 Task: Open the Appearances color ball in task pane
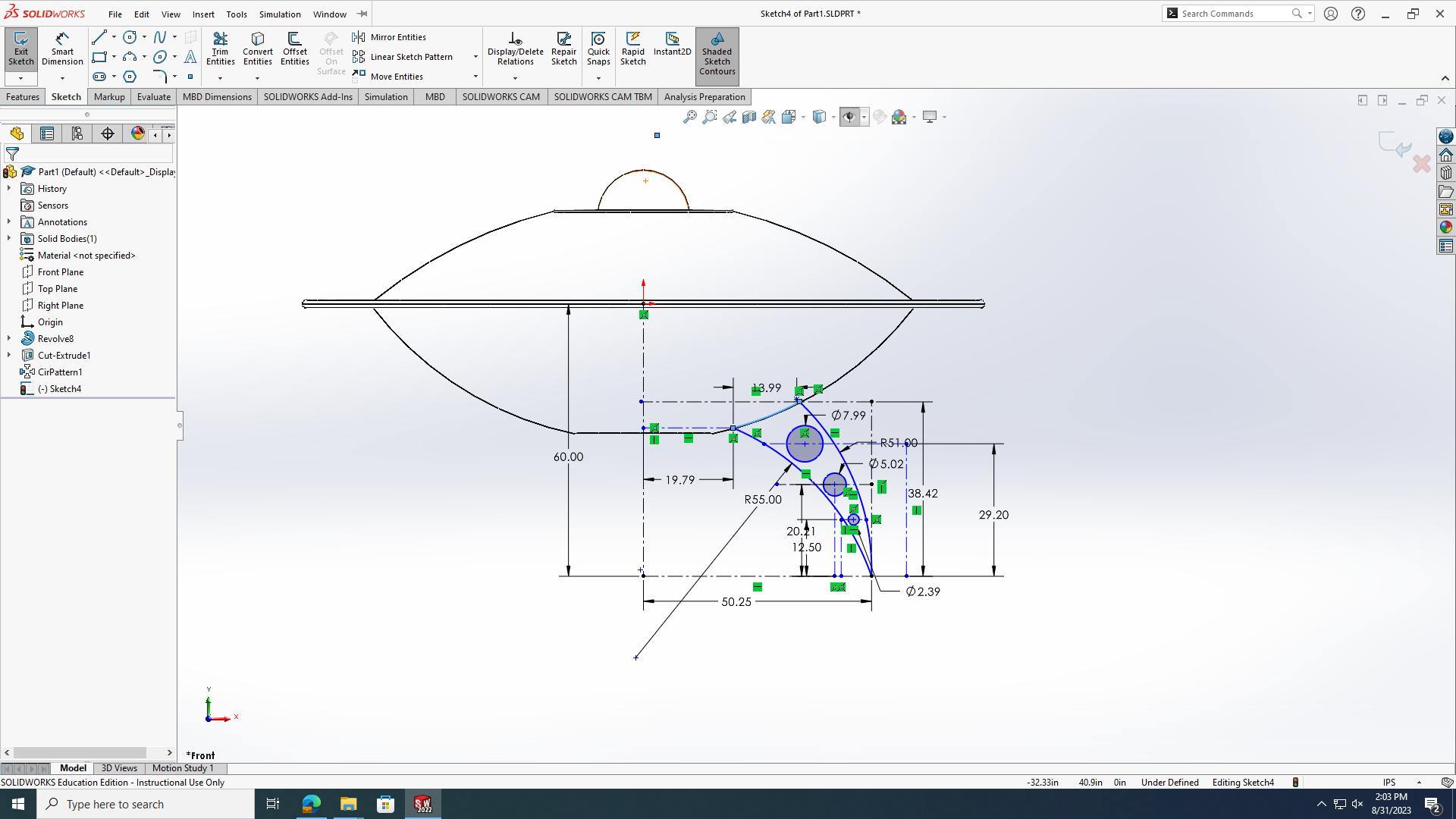tap(1446, 227)
